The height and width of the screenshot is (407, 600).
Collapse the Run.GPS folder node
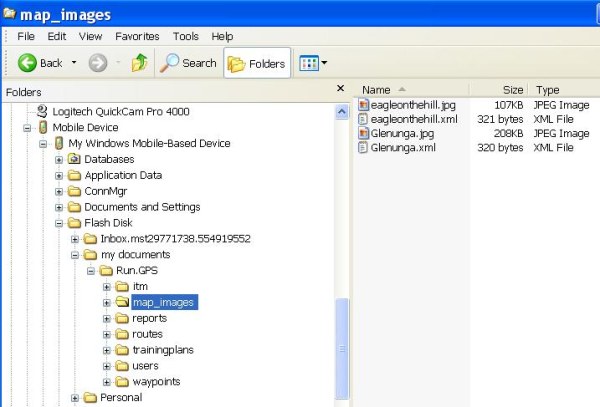pos(91,271)
